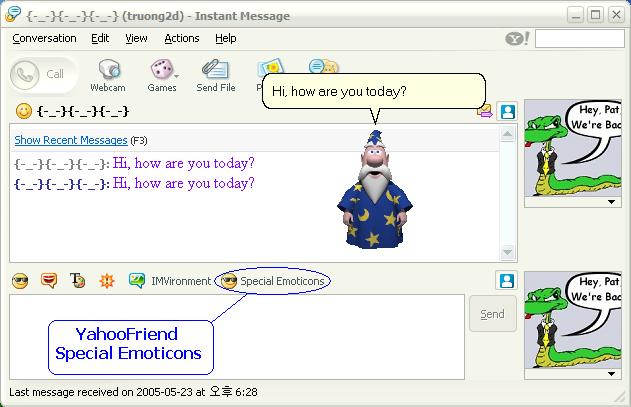This screenshot has height=407, width=631.
Task: Click the Yahoo Y! logo
Action: click(517, 39)
